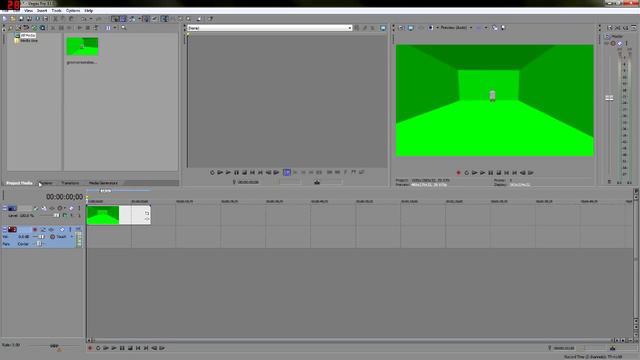This screenshot has height=360, width=640.
Task: Open the Help menu
Action: point(89,11)
